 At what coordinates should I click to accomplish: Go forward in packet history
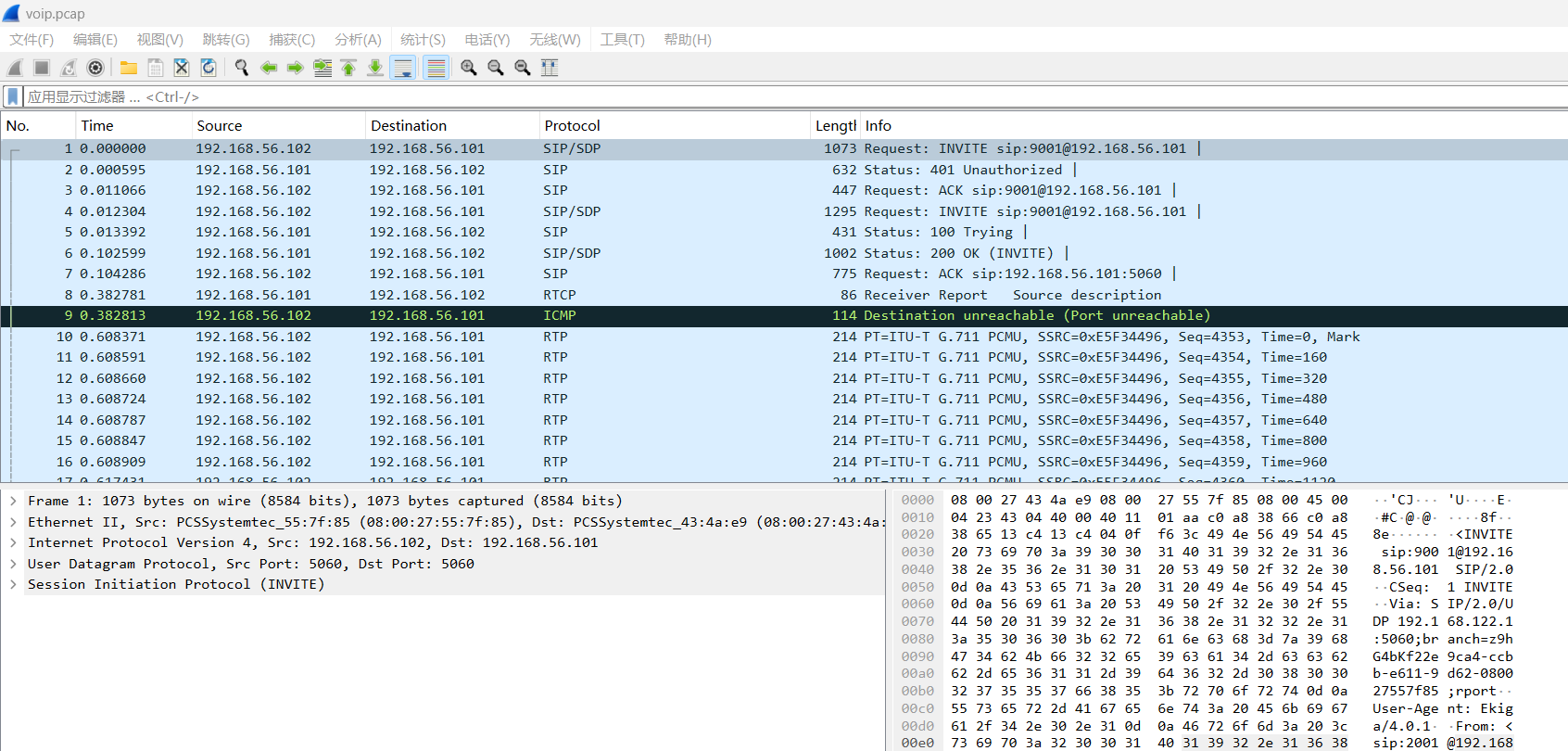pyautogui.click(x=296, y=68)
